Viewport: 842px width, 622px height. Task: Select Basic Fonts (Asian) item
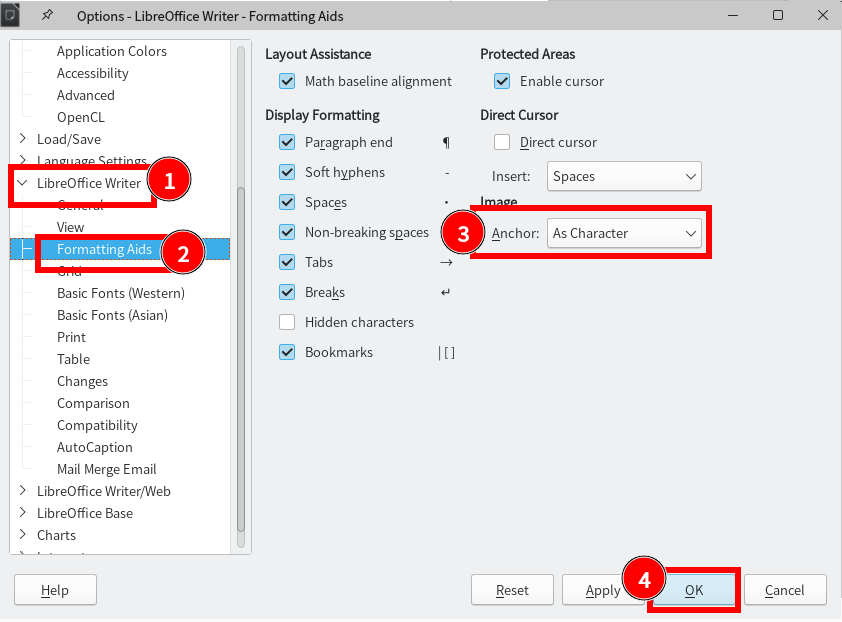[112, 316]
